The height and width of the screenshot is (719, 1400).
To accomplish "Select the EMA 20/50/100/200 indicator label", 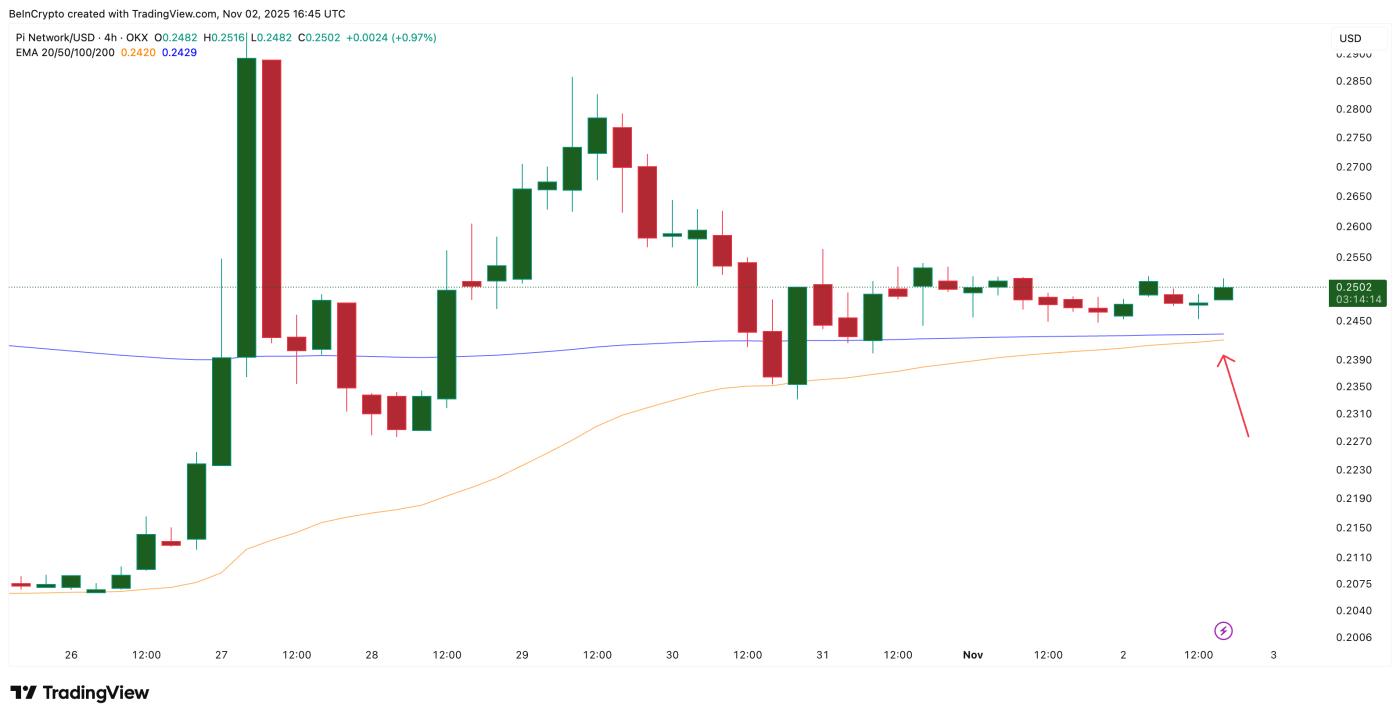I will click(65, 52).
